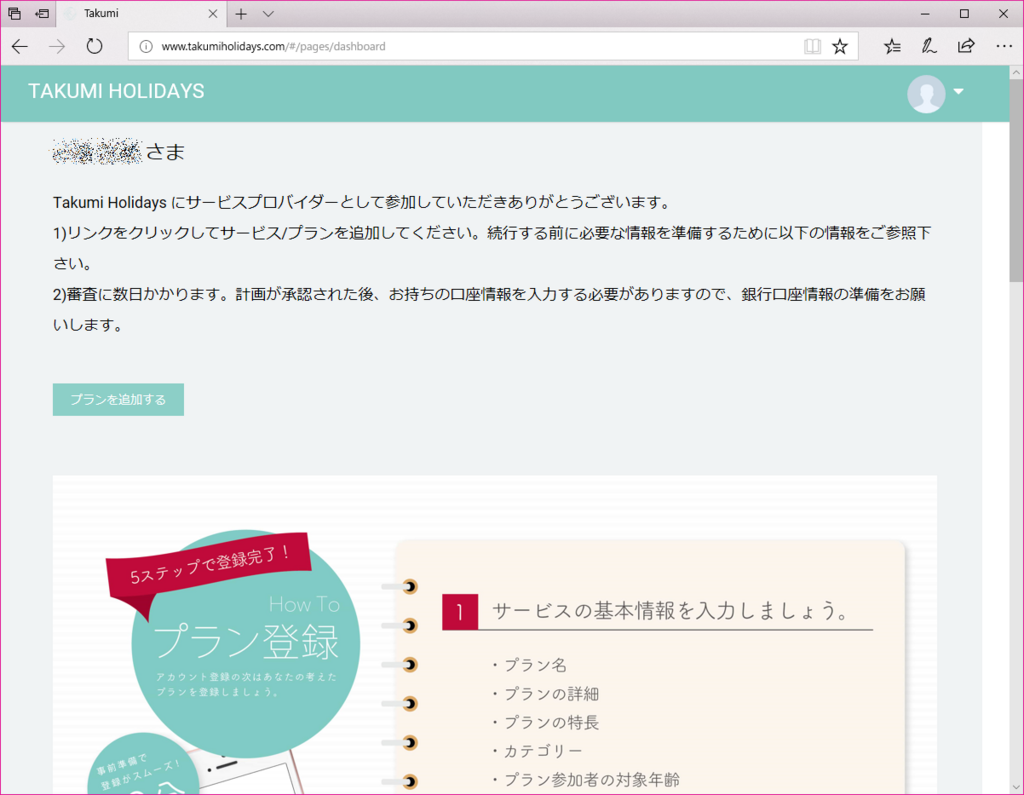Open reading view icon
The image size is (1024, 795).
tap(812, 46)
